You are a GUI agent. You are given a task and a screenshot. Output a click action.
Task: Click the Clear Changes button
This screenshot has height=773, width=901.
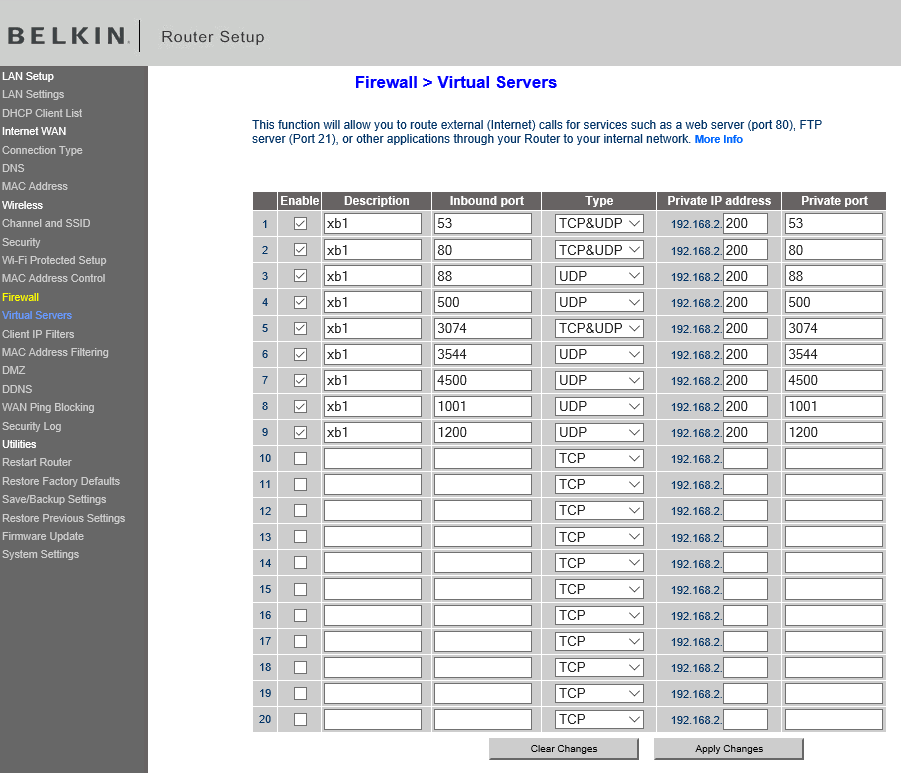[x=563, y=748]
